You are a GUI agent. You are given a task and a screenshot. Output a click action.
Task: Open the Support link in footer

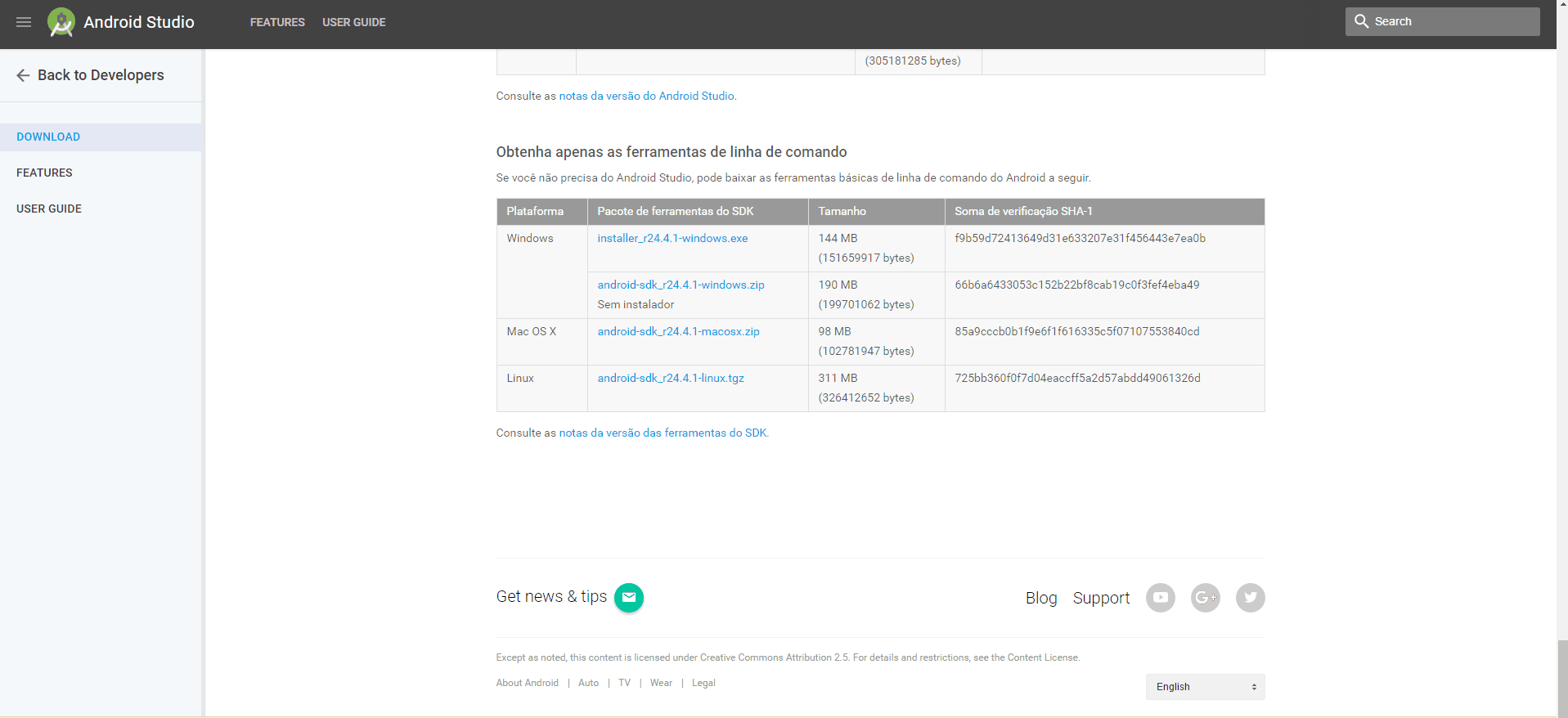click(x=1101, y=598)
